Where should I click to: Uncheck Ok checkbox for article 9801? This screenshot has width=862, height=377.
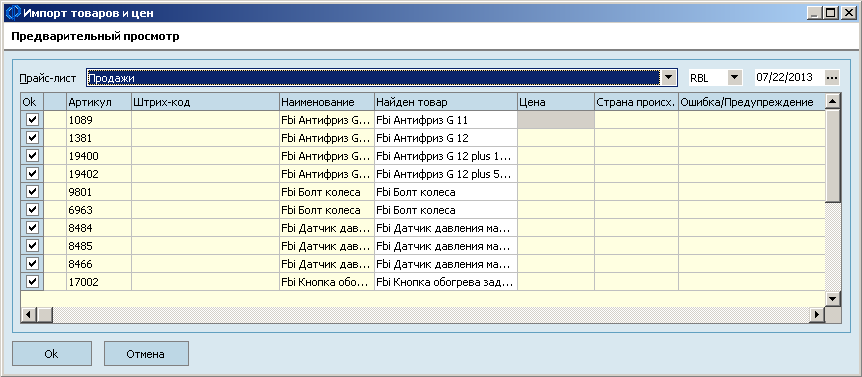[x=32, y=192]
